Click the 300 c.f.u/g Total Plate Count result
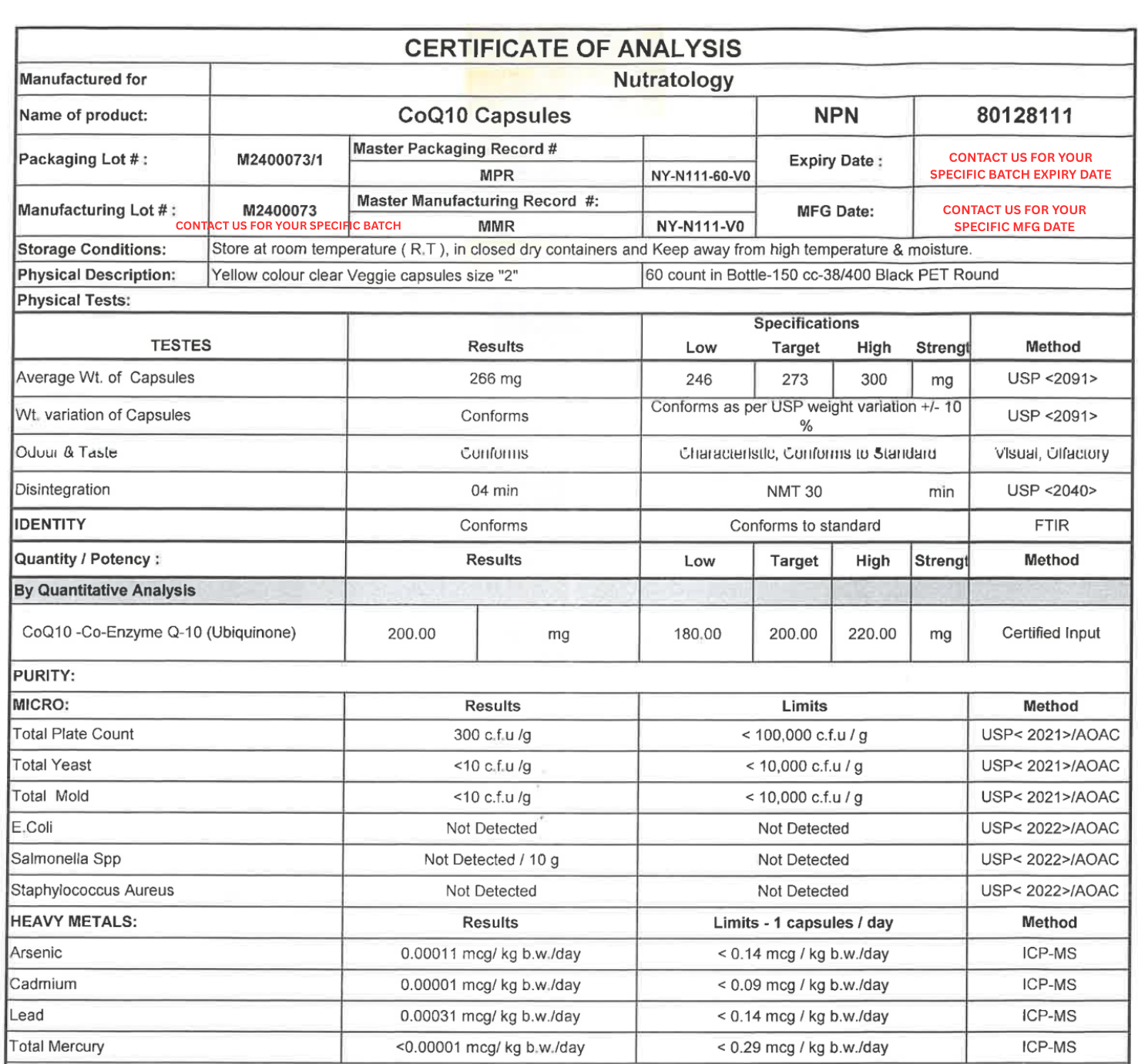Image resolution: width=1138 pixels, height=1064 pixels. (x=492, y=735)
